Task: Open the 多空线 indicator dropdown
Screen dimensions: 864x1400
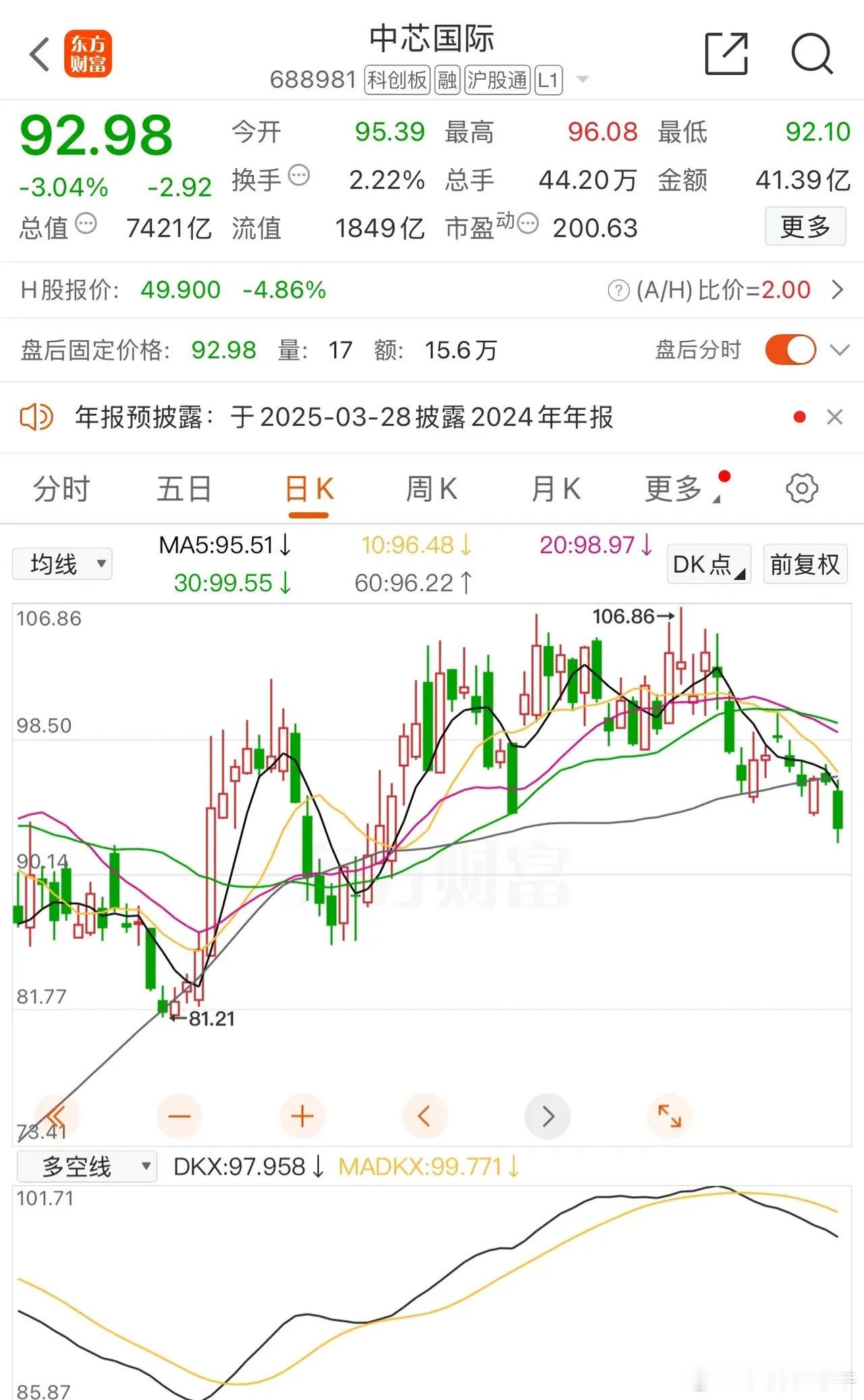Action: tap(87, 1166)
